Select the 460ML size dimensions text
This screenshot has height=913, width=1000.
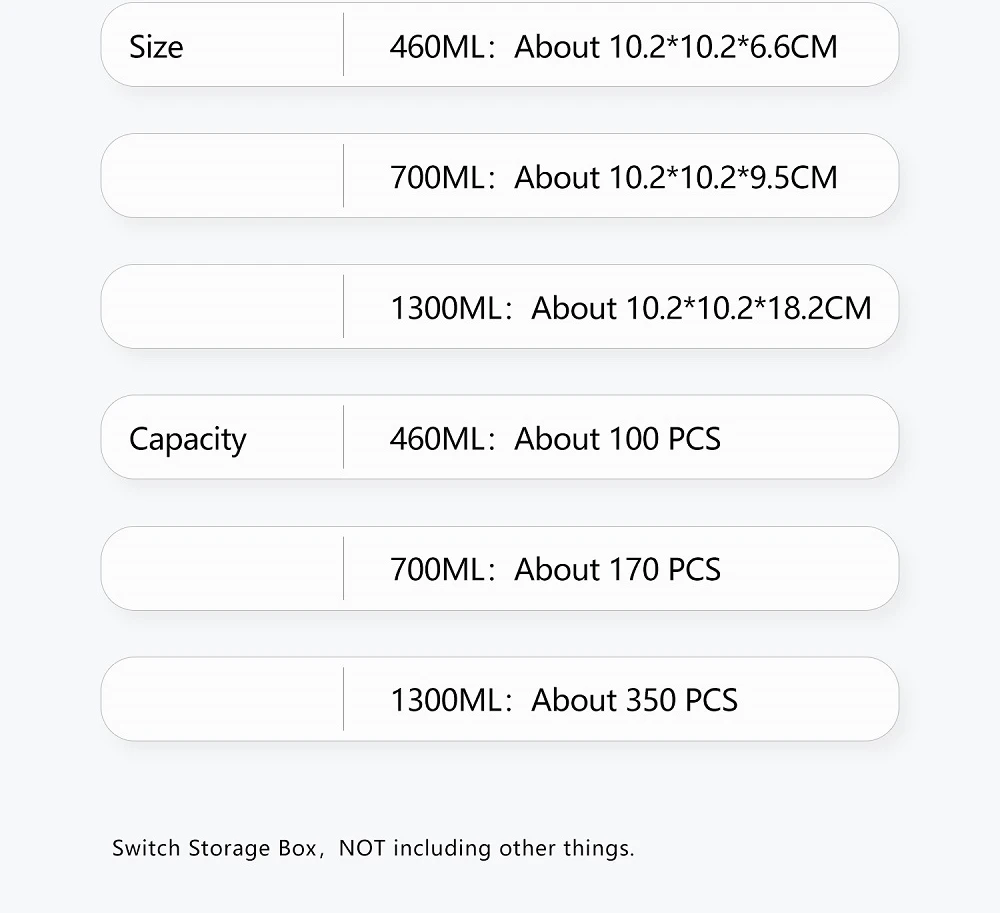614,47
